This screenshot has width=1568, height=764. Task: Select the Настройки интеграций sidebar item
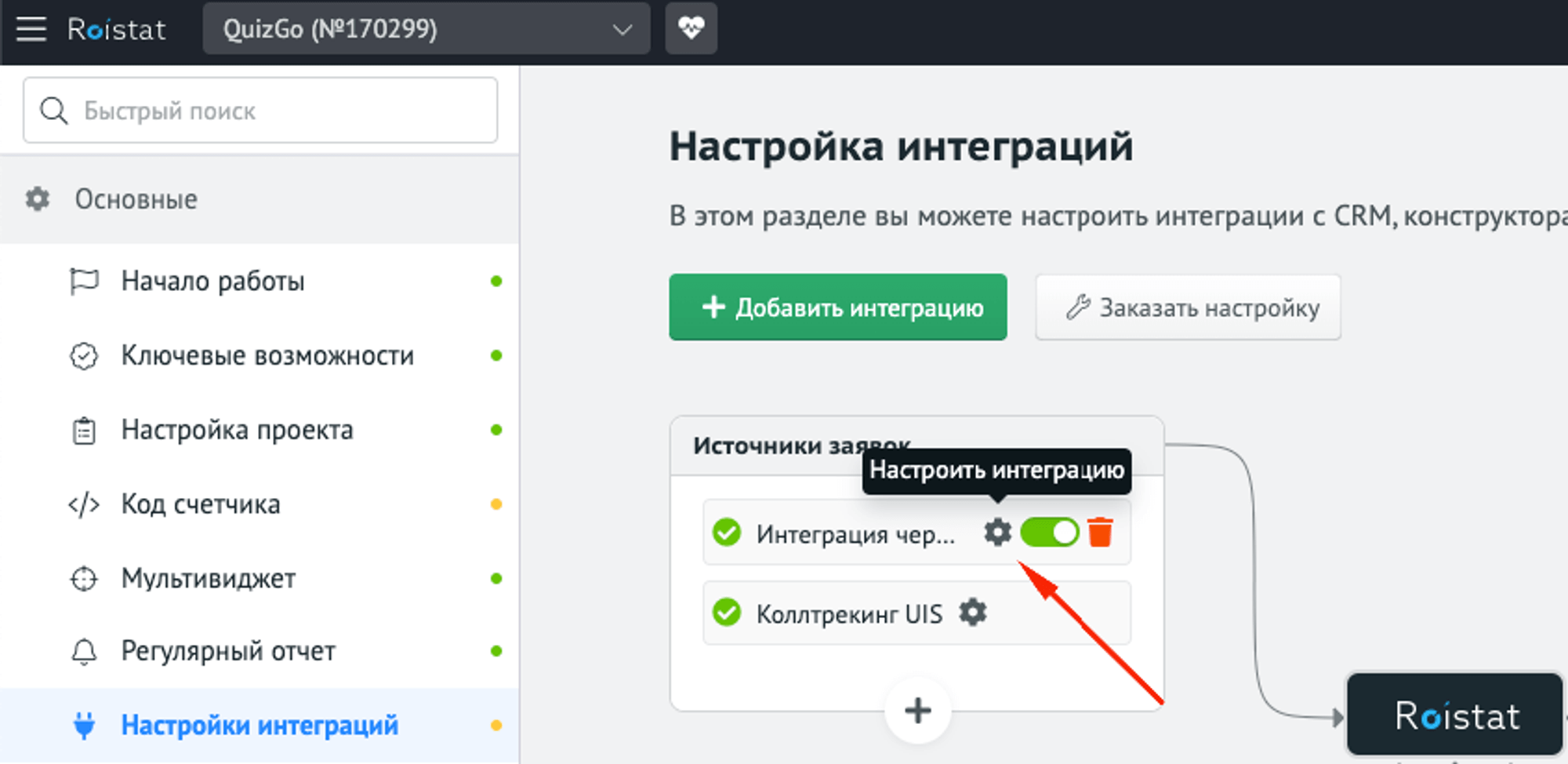tap(259, 726)
